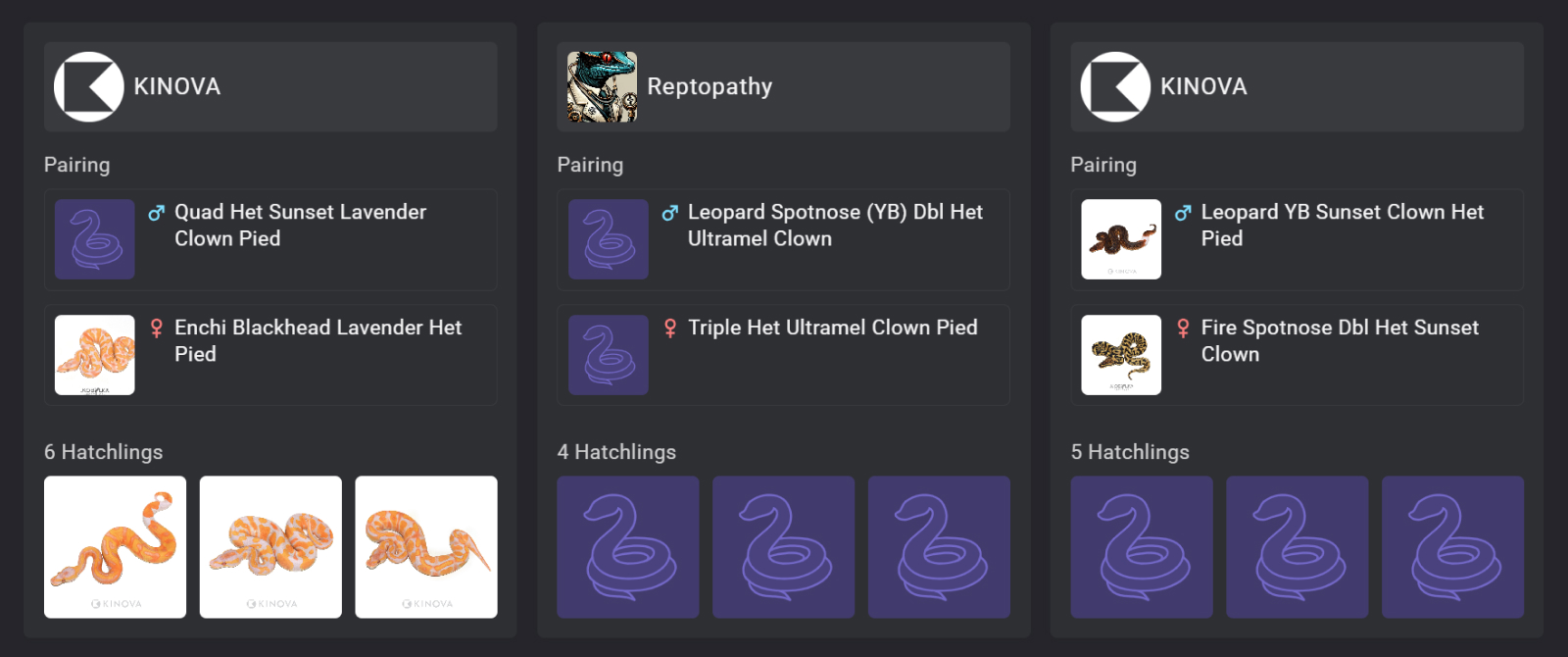
Task: View the middle hatchling photo under 6 Hatchlings
Action: (x=270, y=547)
